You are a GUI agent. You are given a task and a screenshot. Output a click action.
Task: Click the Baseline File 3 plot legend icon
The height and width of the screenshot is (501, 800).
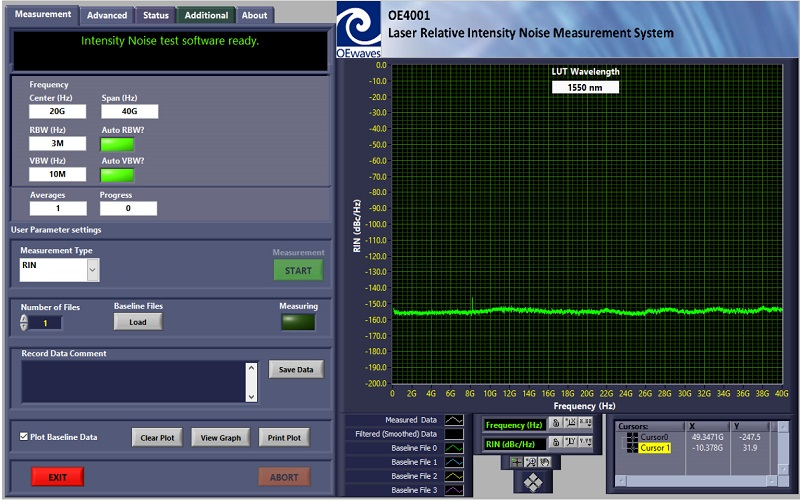454,490
